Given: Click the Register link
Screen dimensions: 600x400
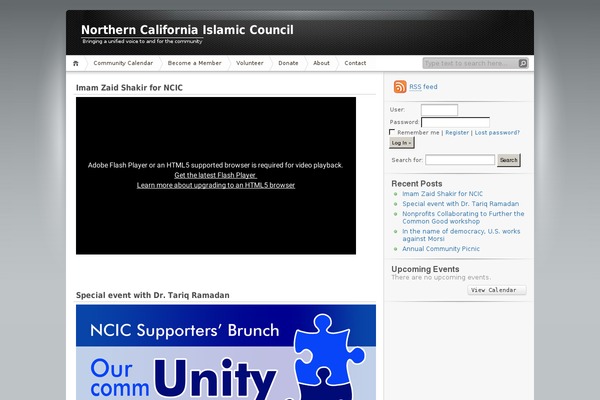Looking at the screenshot, I should click(x=457, y=132).
